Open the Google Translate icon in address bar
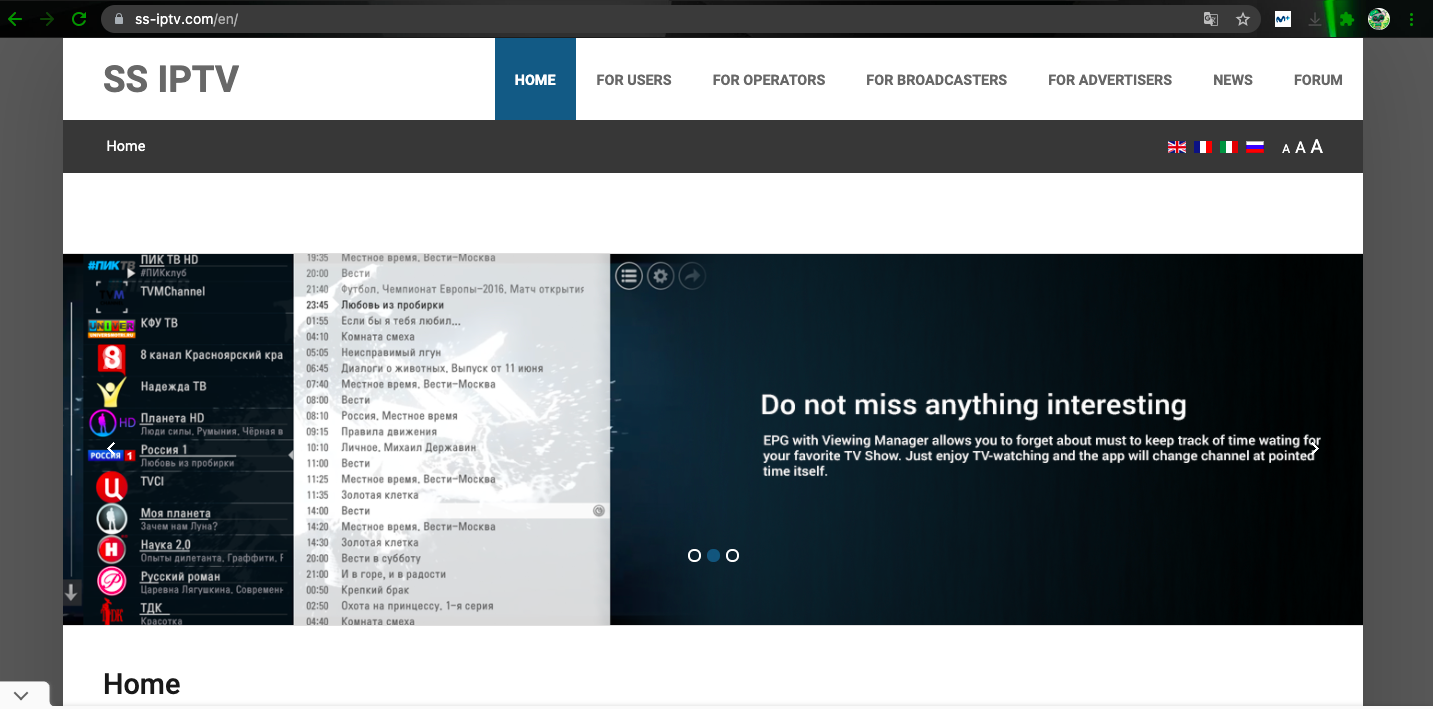The height and width of the screenshot is (709, 1433). pos(1211,19)
